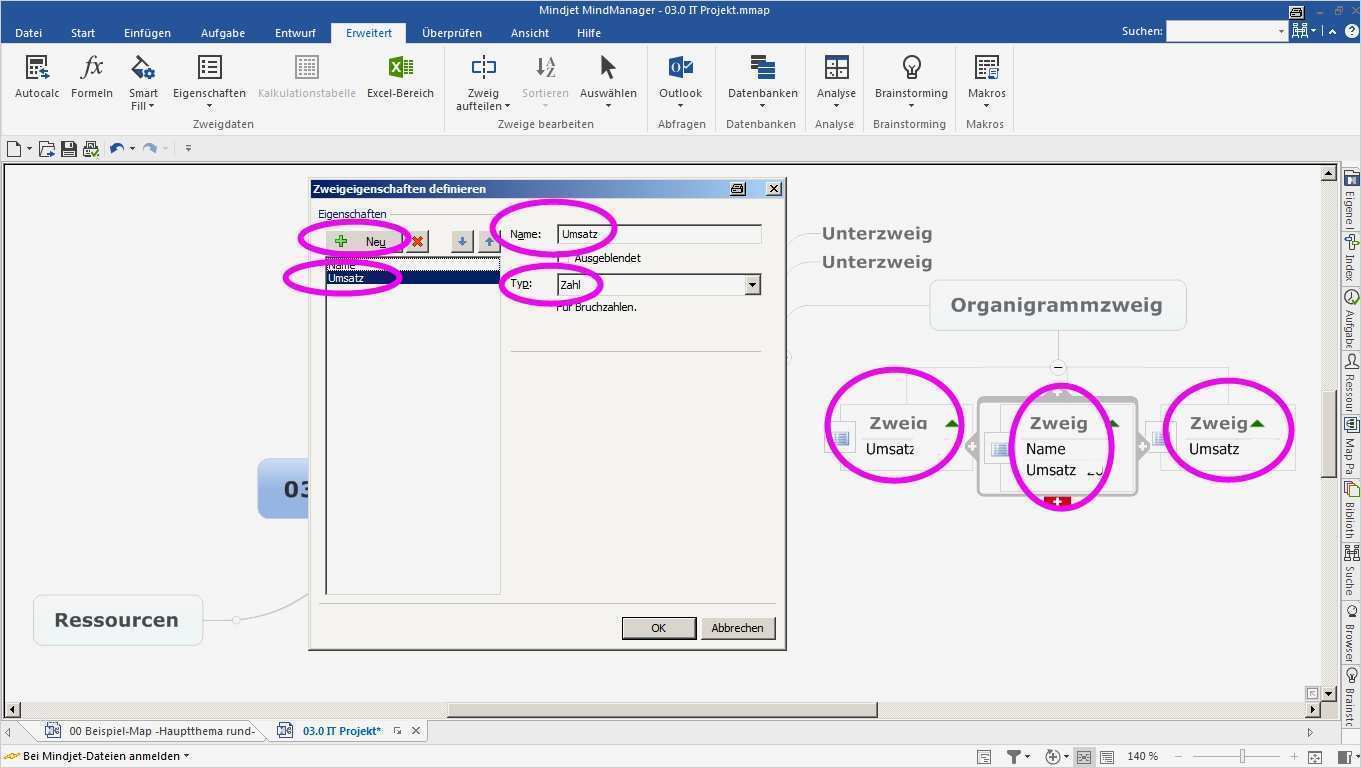Open the Formeln (fx) tool
The width and height of the screenshot is (1361, 768).
92,77
